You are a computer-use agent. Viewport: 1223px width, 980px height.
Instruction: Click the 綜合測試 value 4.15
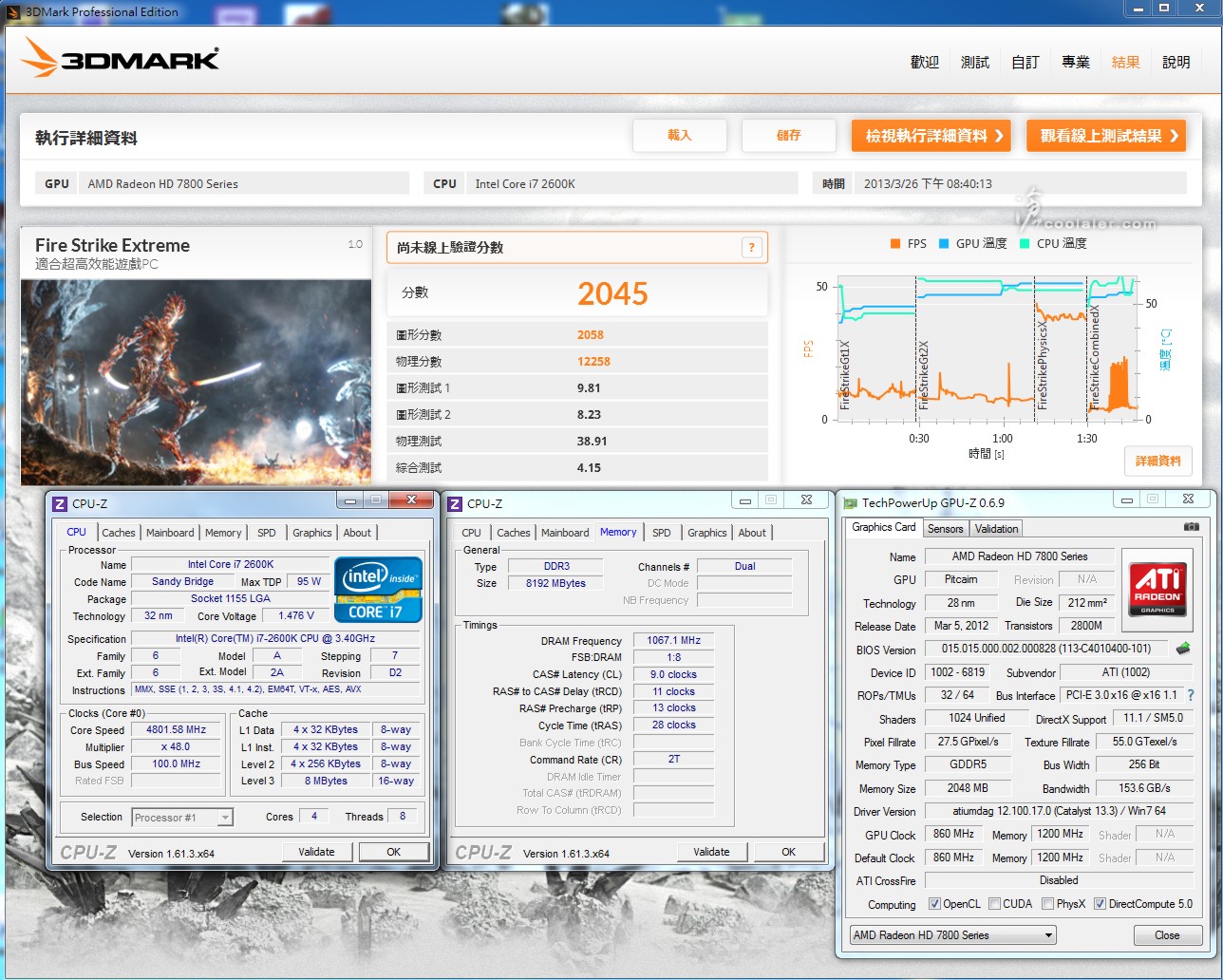590,468
